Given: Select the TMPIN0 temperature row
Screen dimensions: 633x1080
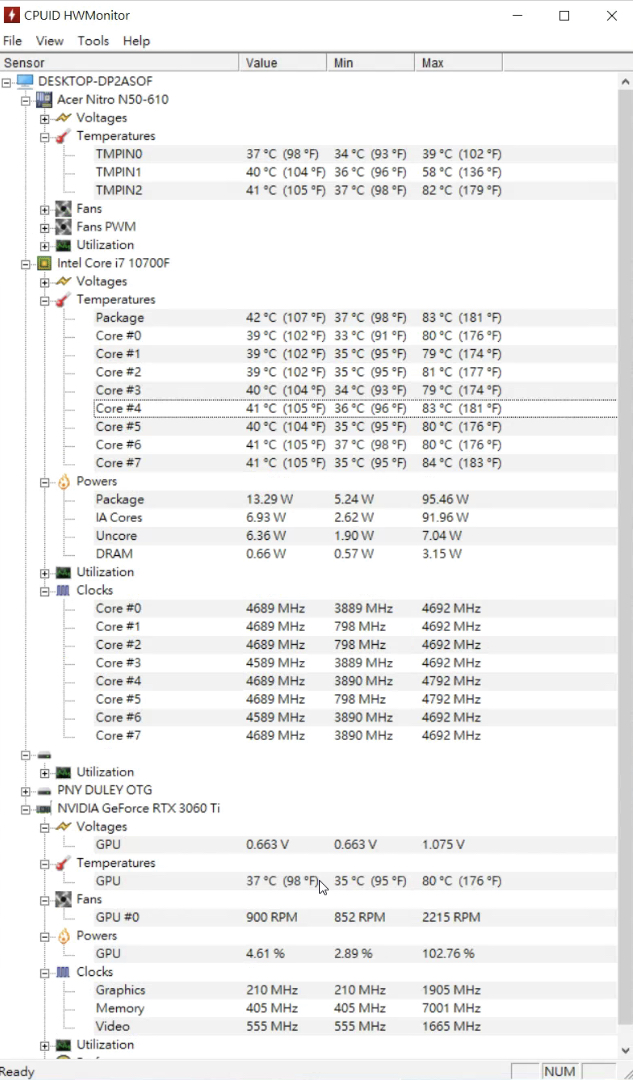Looking at the screenshot, I should 355,154.
